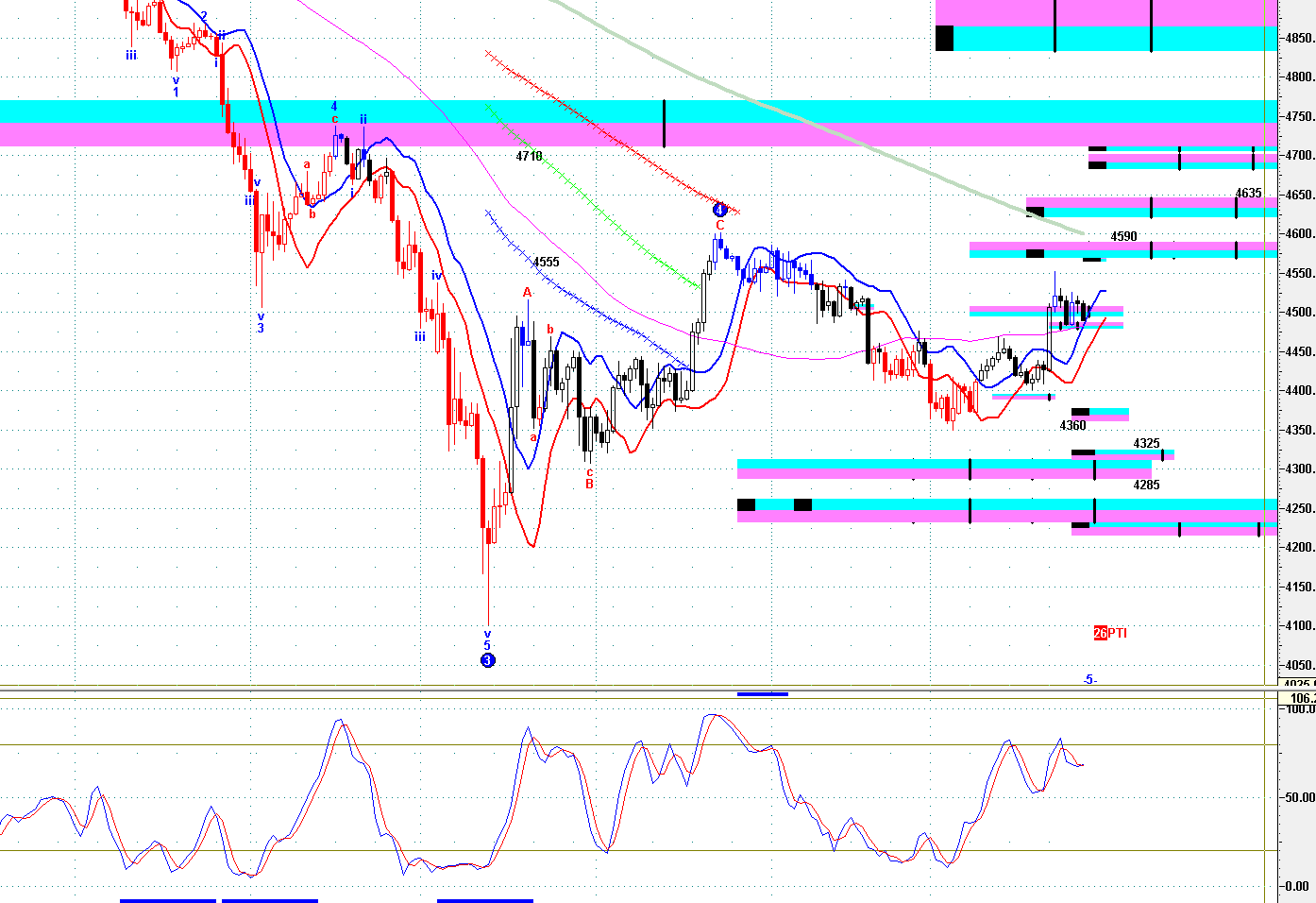Viewport: 1316px width, 903px height.
Task: Click the 4590 target price label
Action: click(1123, 236)
